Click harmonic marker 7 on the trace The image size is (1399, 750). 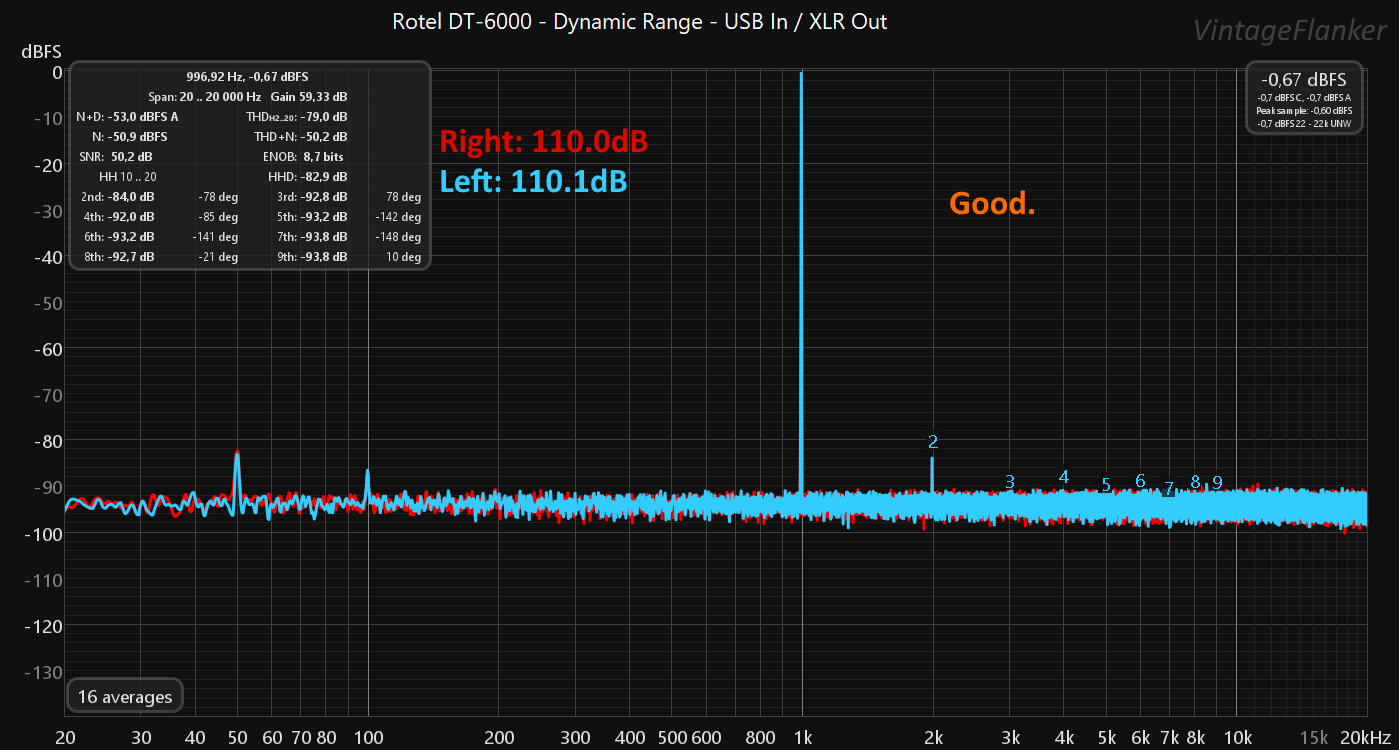coord(1169,489)
